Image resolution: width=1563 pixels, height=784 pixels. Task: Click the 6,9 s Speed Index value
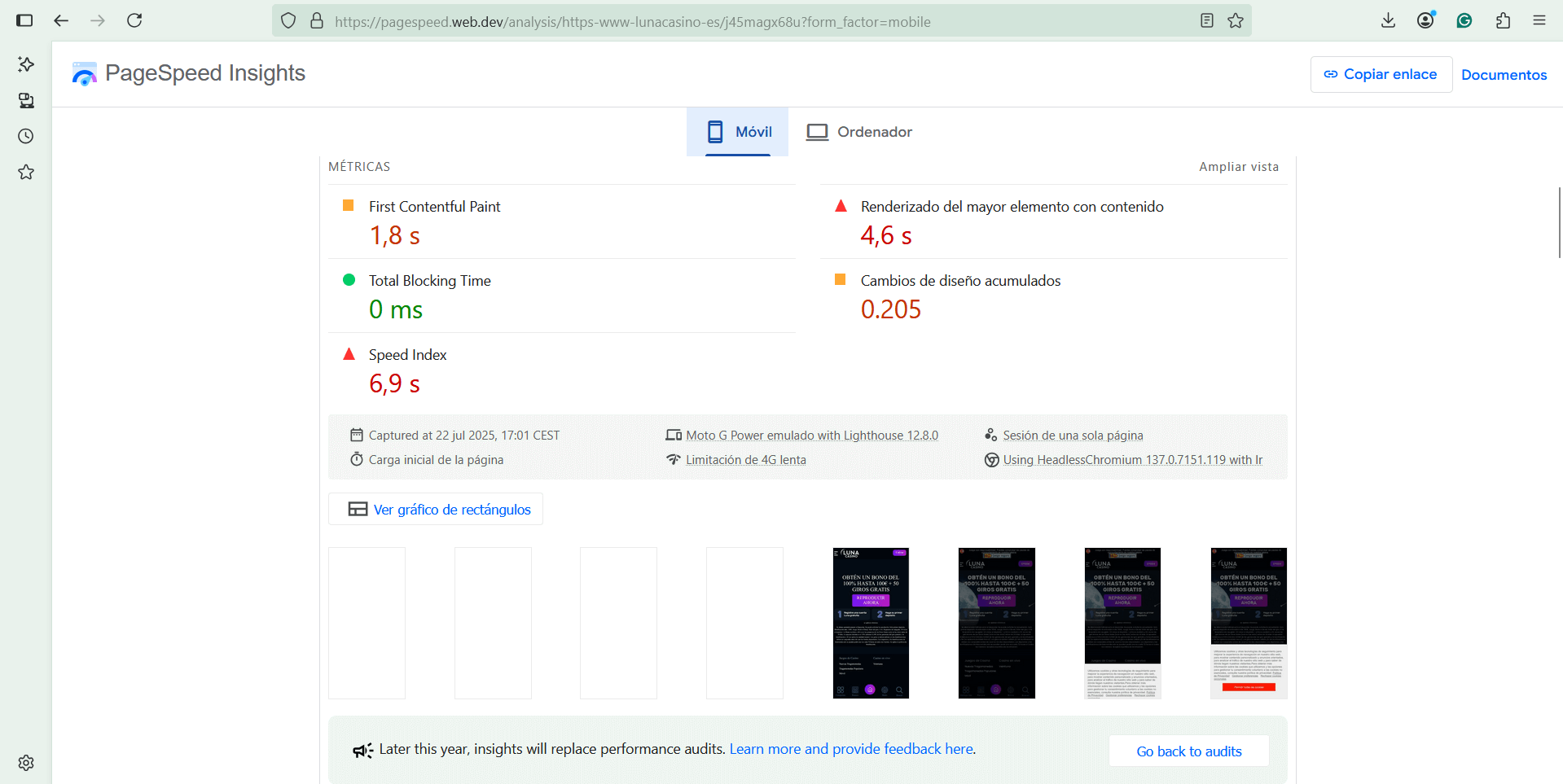394,384
